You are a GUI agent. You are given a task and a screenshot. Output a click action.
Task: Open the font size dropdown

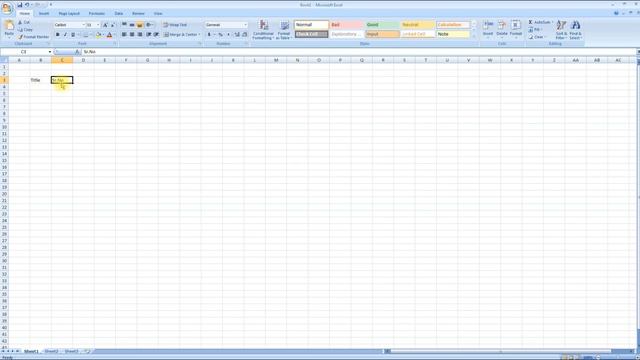[x=98, y=25]
